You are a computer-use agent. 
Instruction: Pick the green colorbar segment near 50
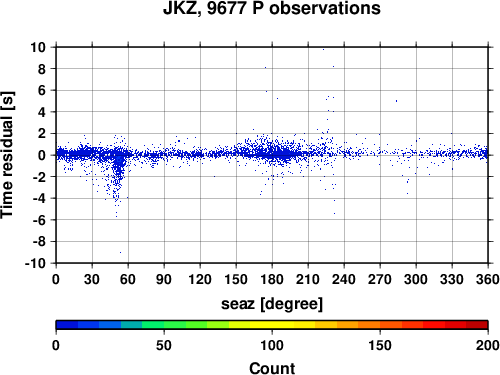(x=164, y=325)
